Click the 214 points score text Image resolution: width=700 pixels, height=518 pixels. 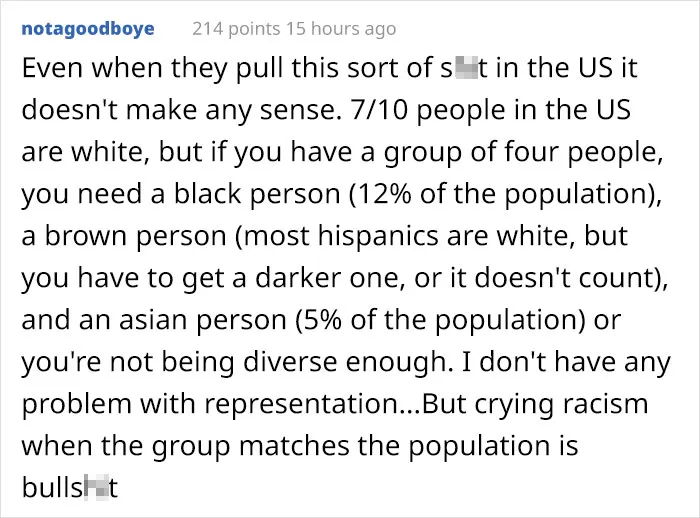pyautogui.click(x=236, y=29)
